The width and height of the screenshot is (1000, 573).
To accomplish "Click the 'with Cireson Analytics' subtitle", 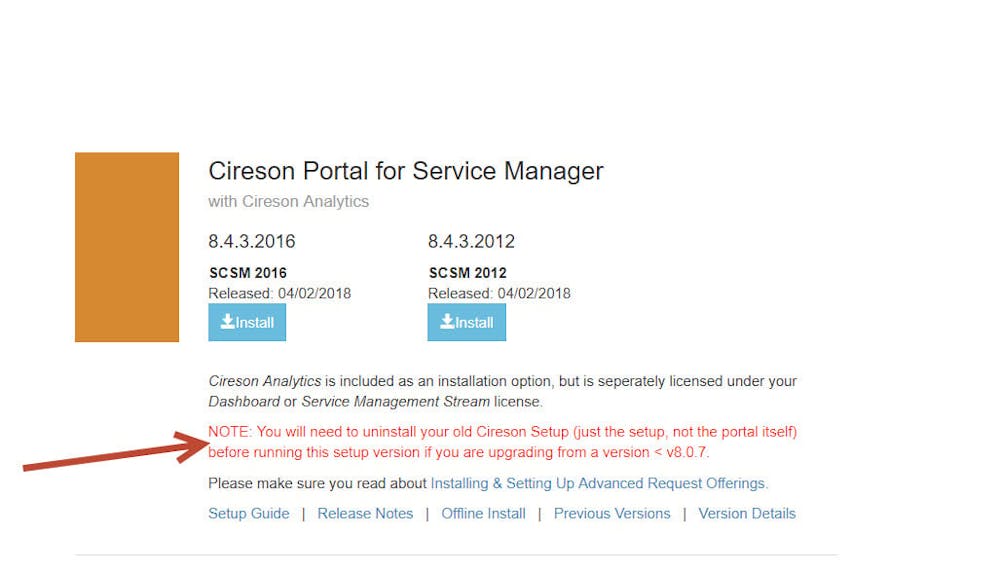I will 288,201.
